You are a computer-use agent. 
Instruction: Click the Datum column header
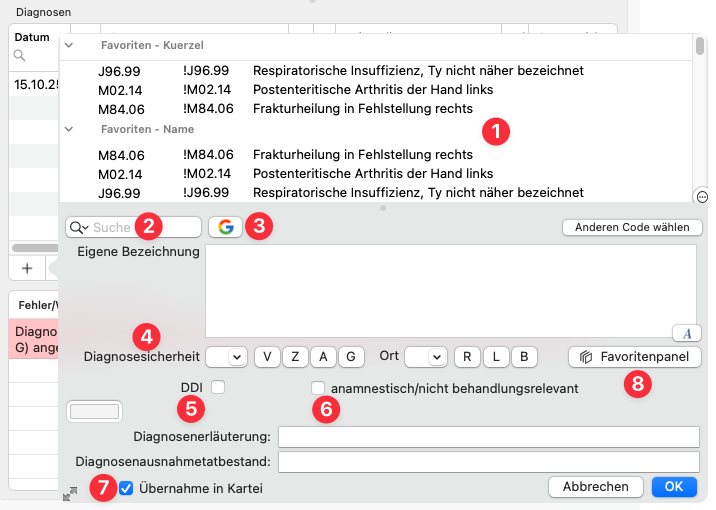tap(32, 37)
